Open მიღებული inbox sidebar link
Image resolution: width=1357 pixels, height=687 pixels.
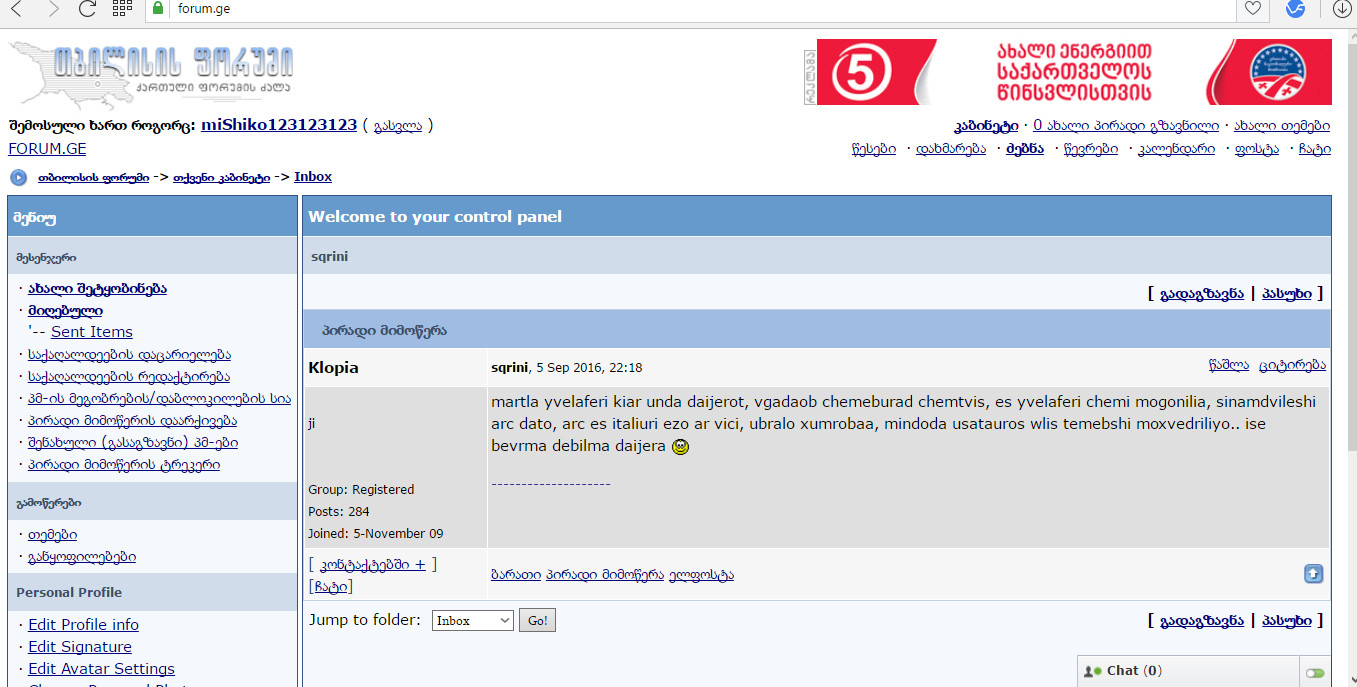pos(65,311)
